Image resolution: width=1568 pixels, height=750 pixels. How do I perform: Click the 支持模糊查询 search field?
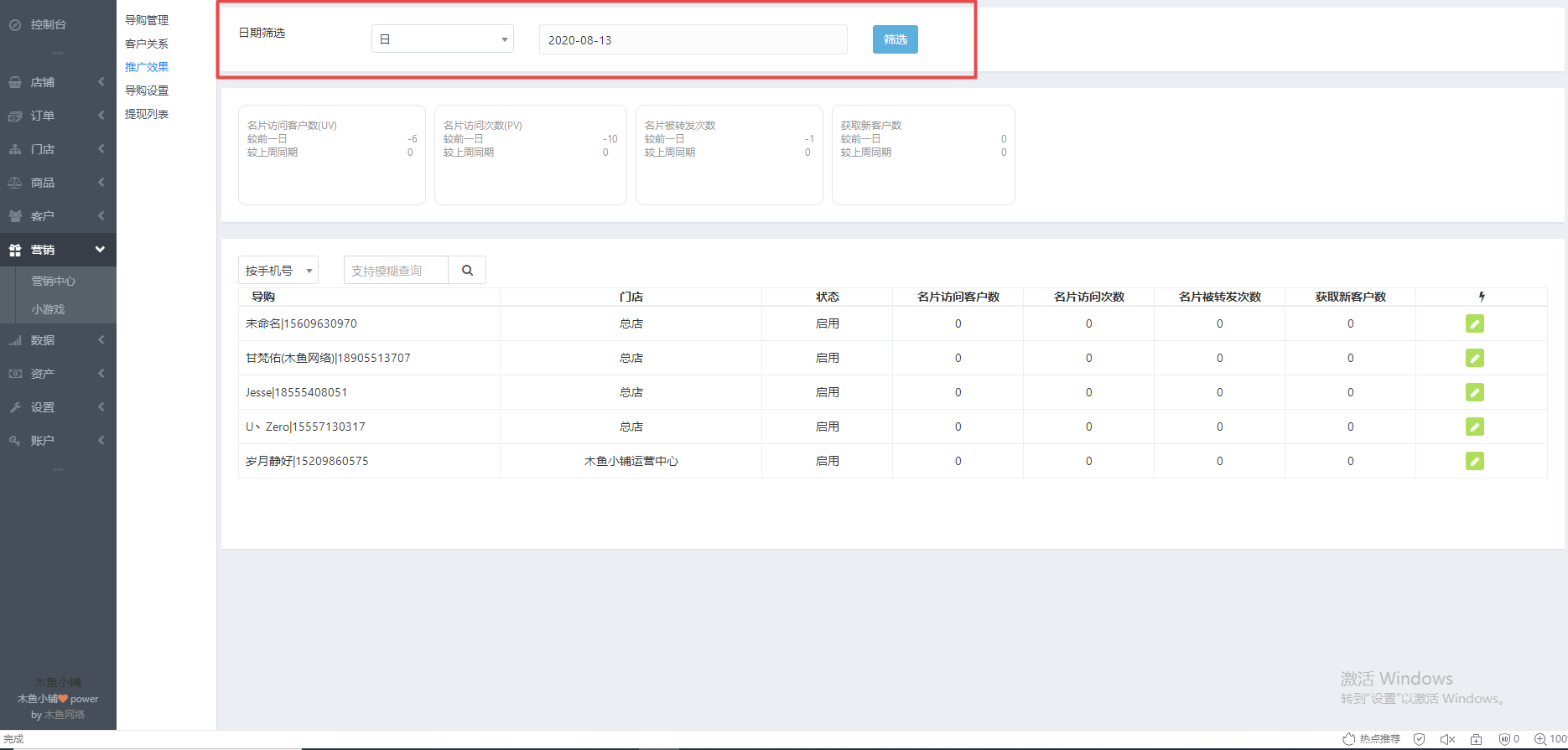396,270
